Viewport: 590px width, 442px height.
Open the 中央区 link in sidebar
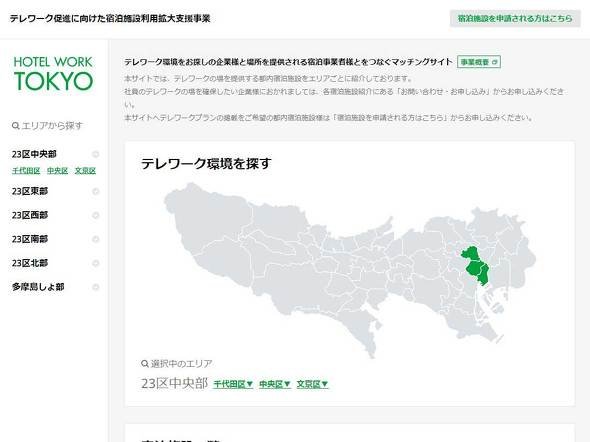[58, 171]
